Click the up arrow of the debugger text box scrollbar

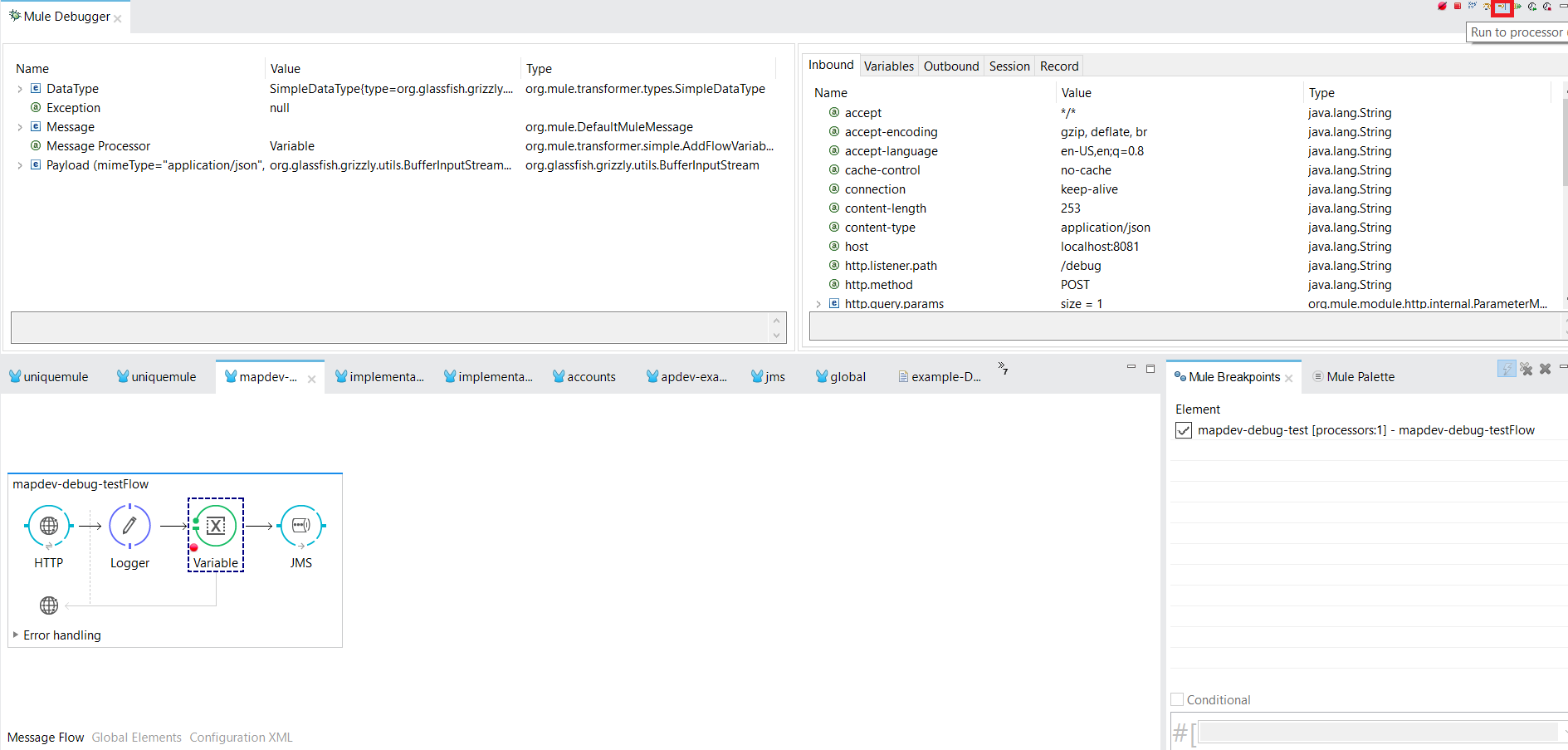tap(777, 320)
